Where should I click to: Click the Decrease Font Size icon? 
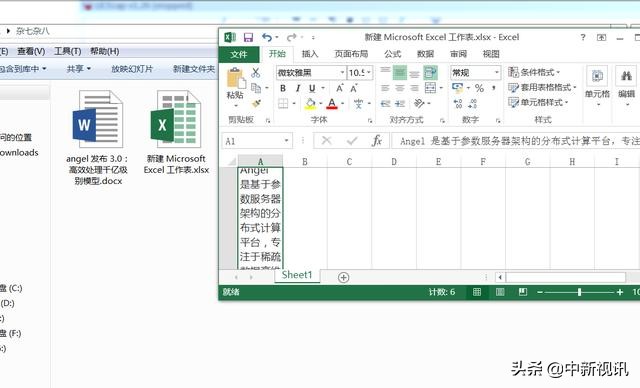pos(354,88)
